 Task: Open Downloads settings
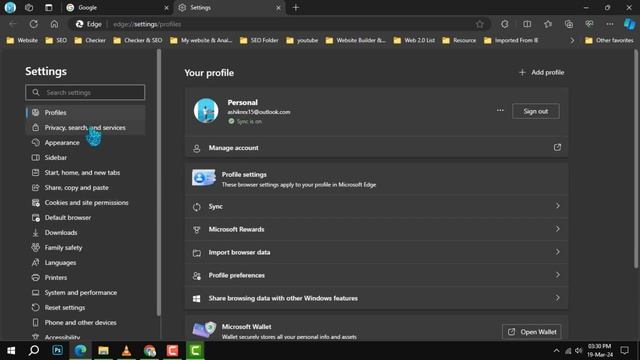point(85,232)
